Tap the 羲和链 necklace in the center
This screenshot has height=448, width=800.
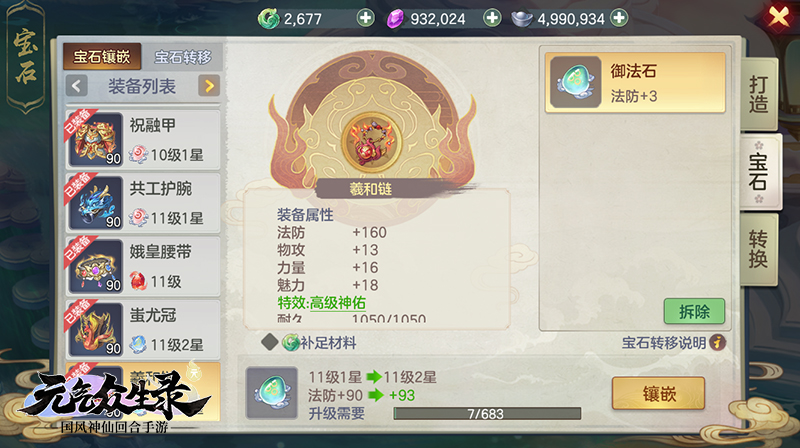click(x=371, y=141)
